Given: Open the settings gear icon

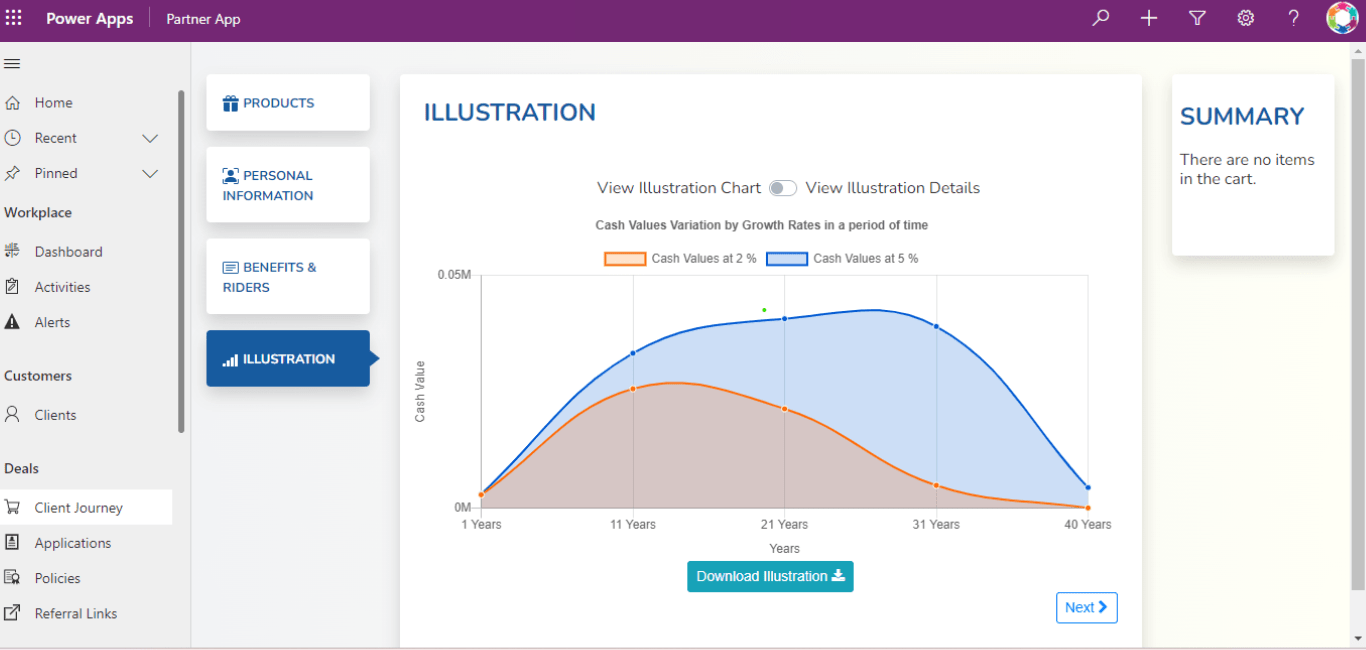Looking at the screenshot, I should coord(1245,18).
